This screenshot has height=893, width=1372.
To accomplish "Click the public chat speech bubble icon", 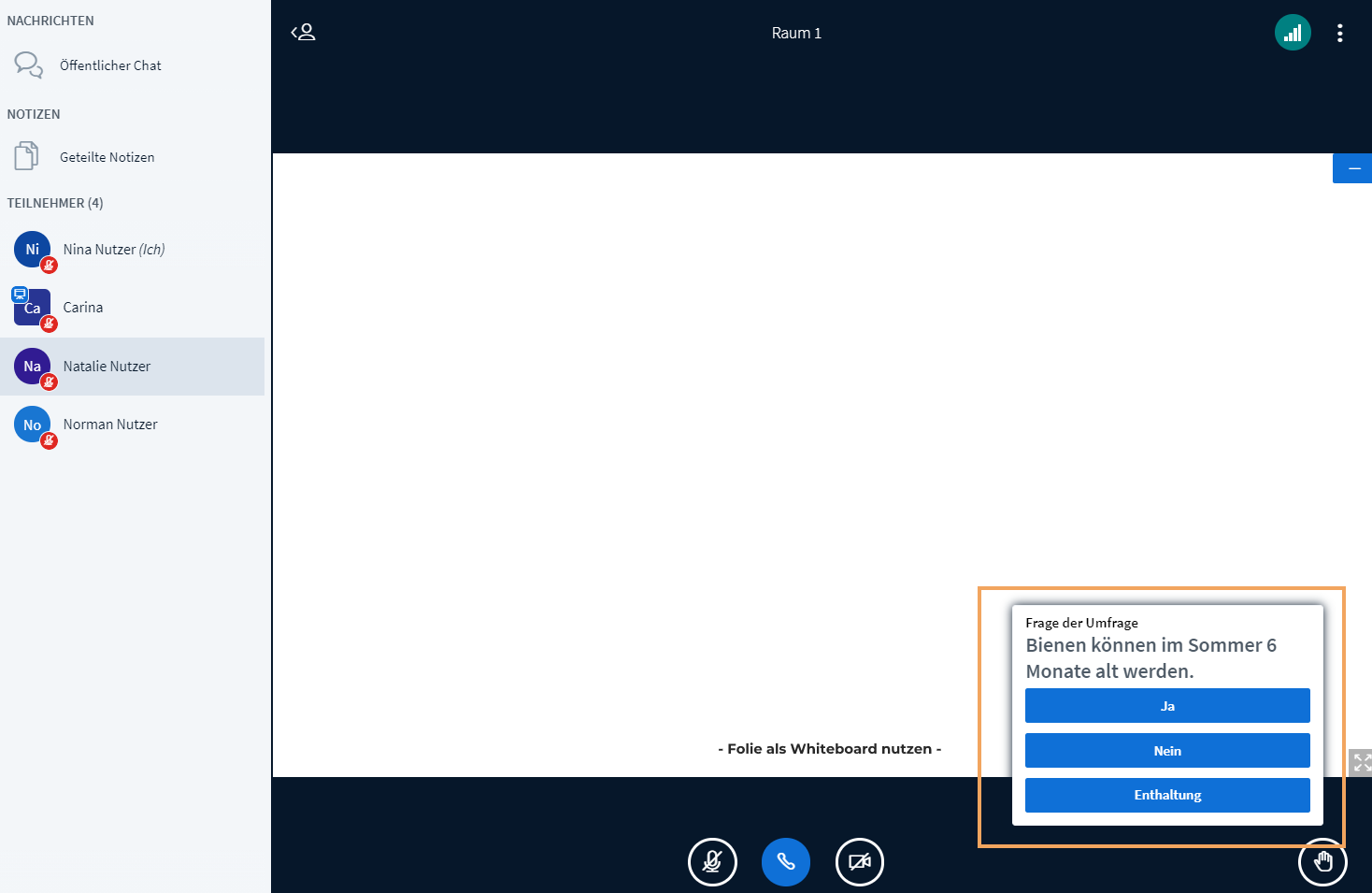I will pos(28,65).
